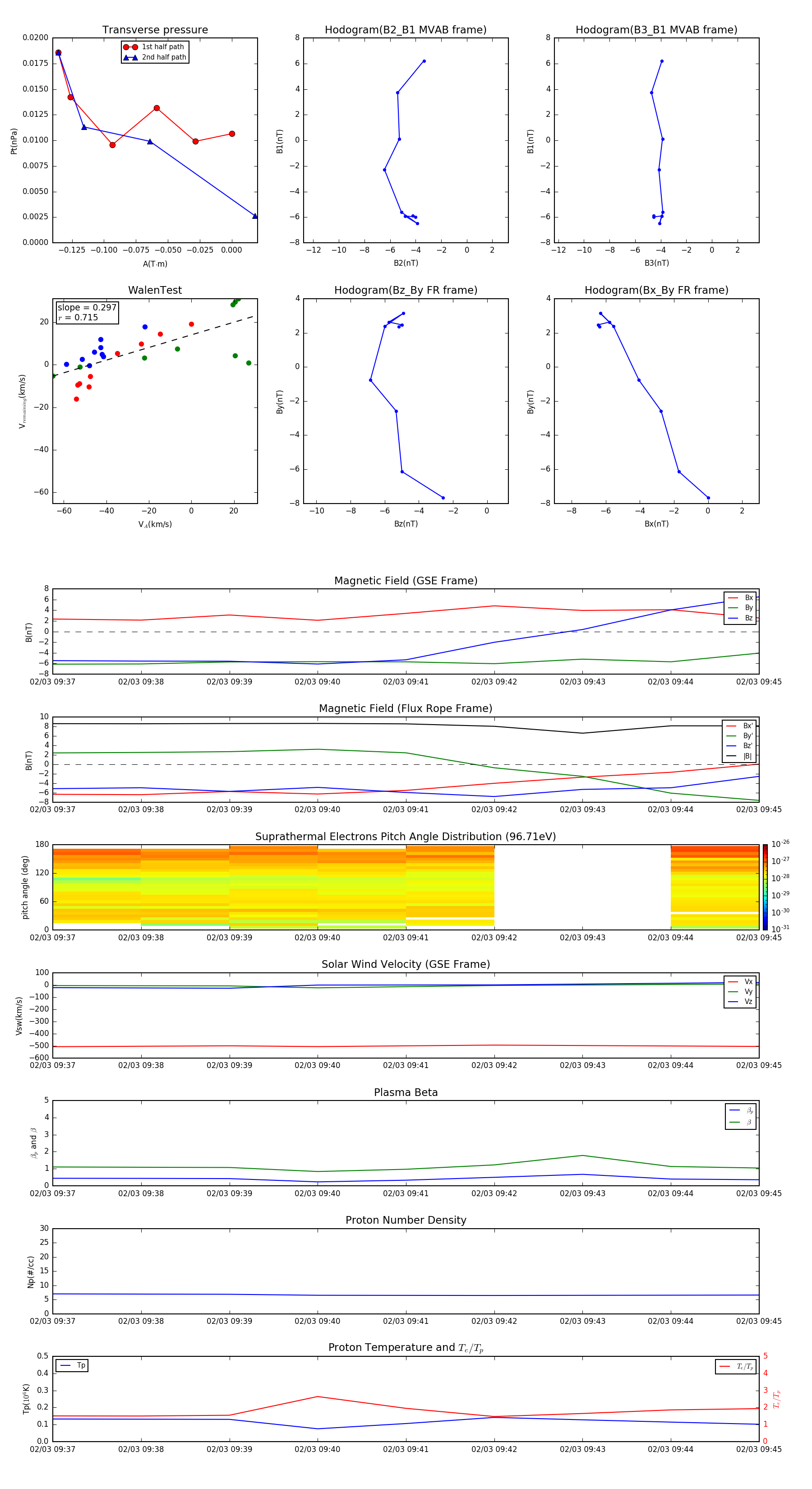Click the 10^-31 colorbar tick label
Image resolution: width=812 pixels, height=1489 pixels.
point(780,929)
